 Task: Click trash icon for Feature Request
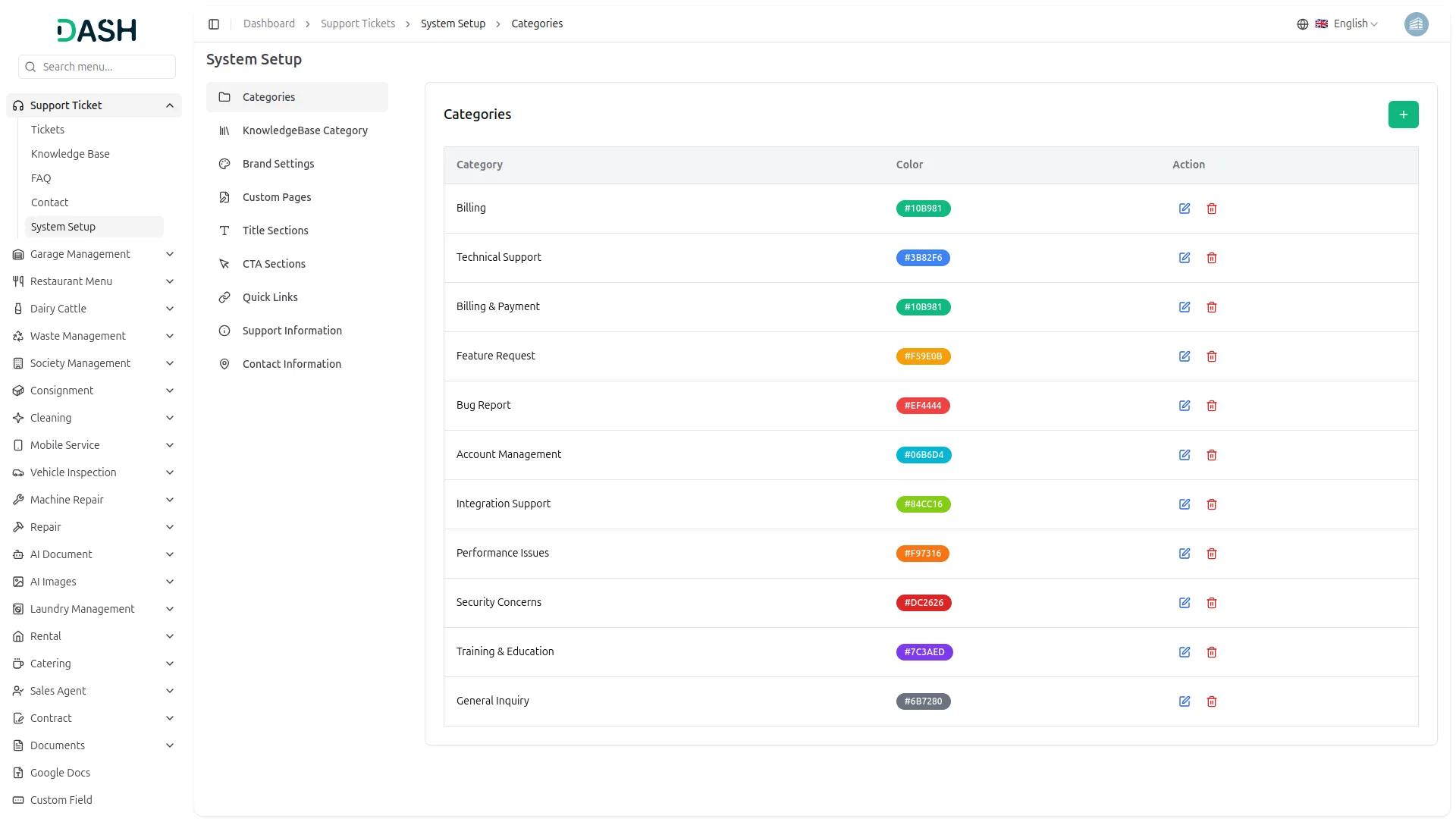pos(1212,356)
